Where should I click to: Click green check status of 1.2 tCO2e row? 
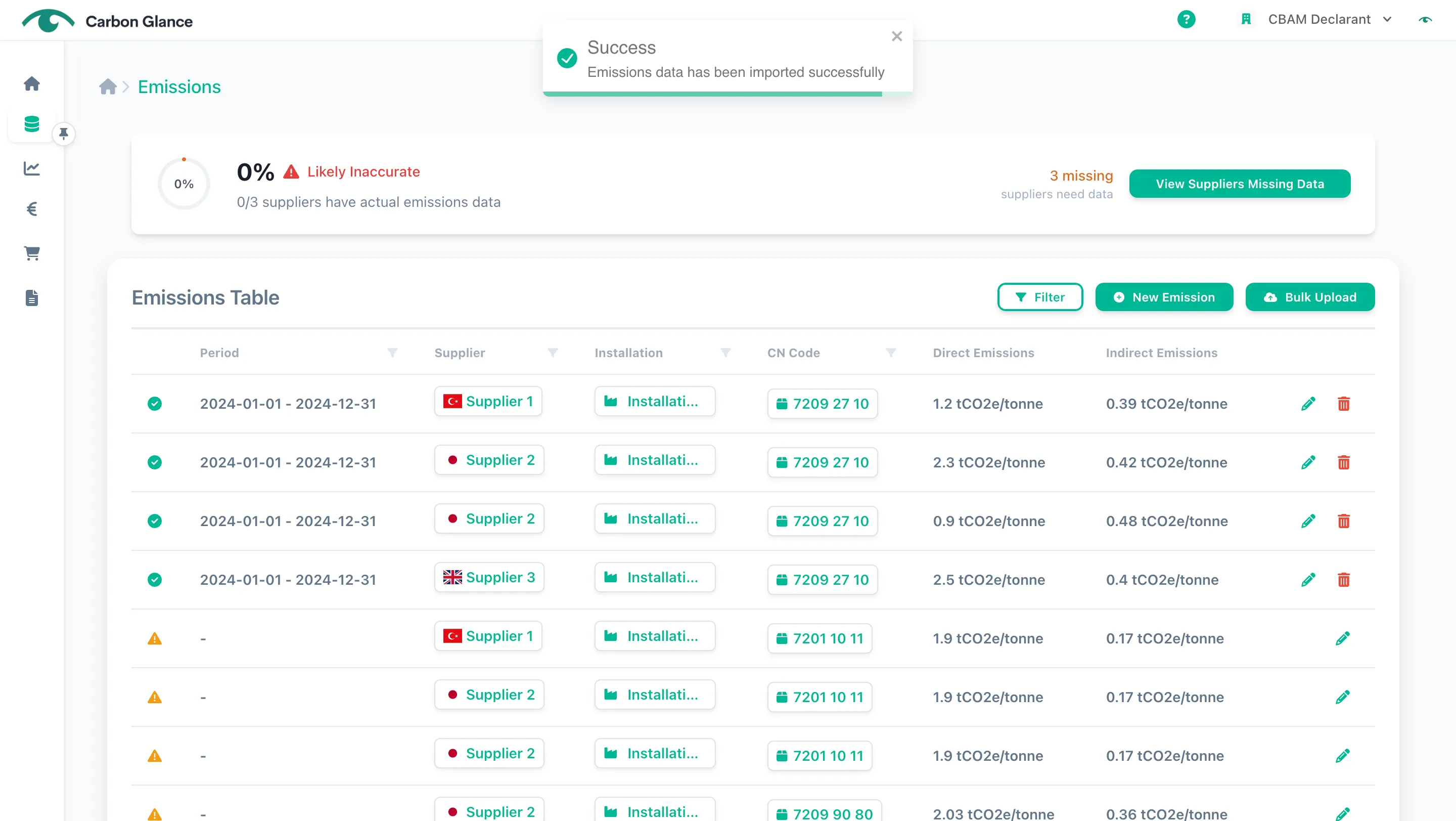pyautogui.click(x=154, y=404)
